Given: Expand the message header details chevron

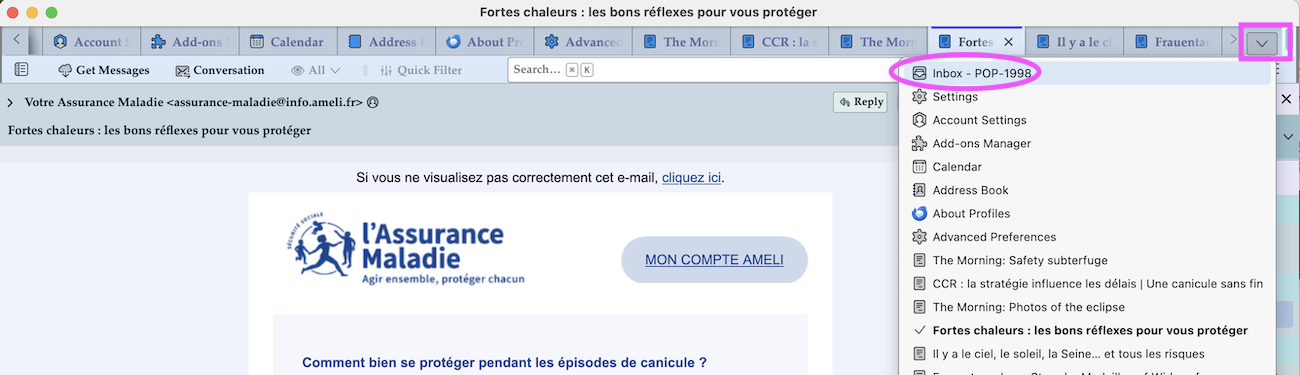Looking at the screenshot, I should 10,102.
